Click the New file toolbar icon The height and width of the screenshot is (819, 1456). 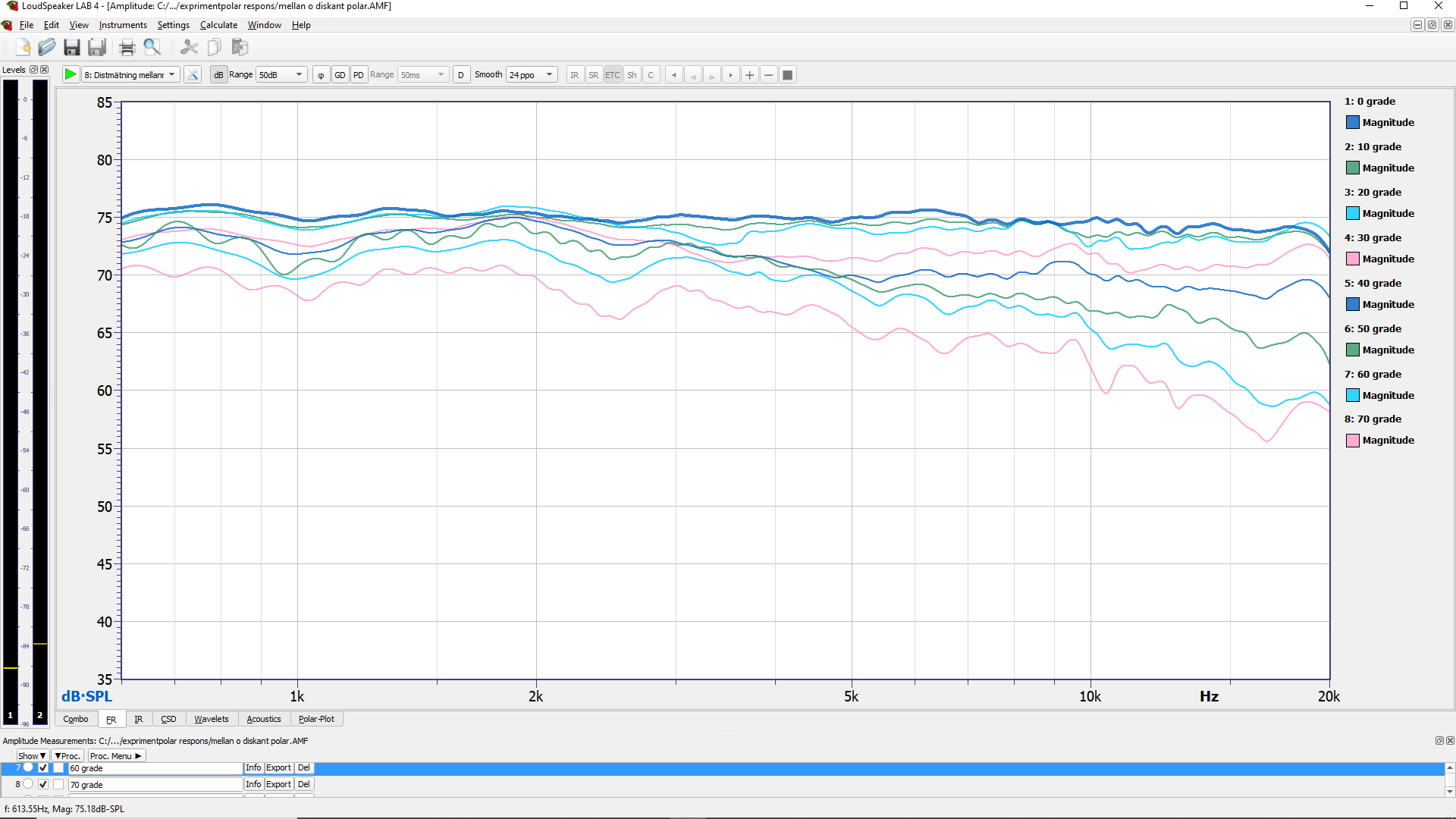pos(23,47)
